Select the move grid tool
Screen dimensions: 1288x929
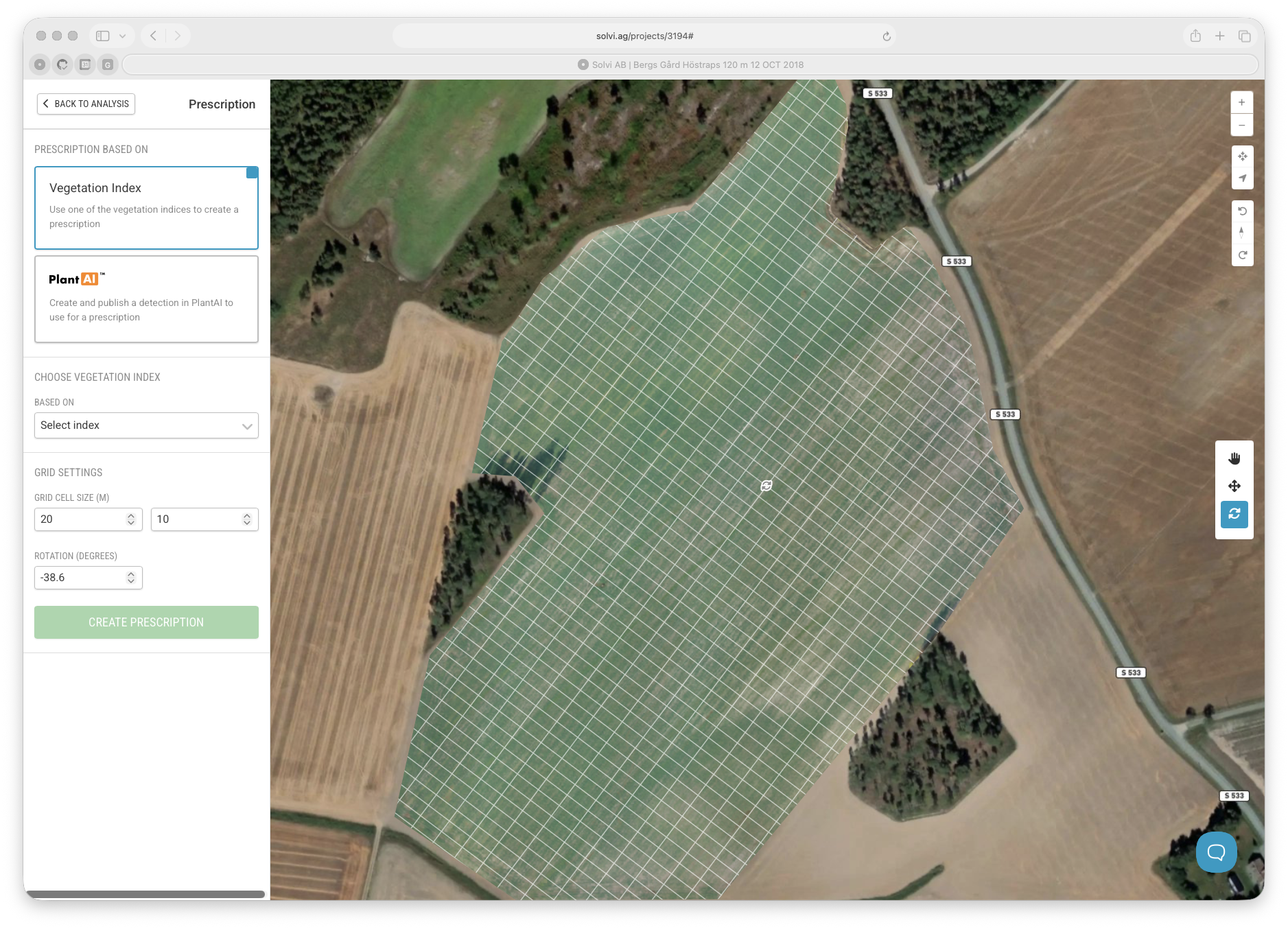(1234, 486)
